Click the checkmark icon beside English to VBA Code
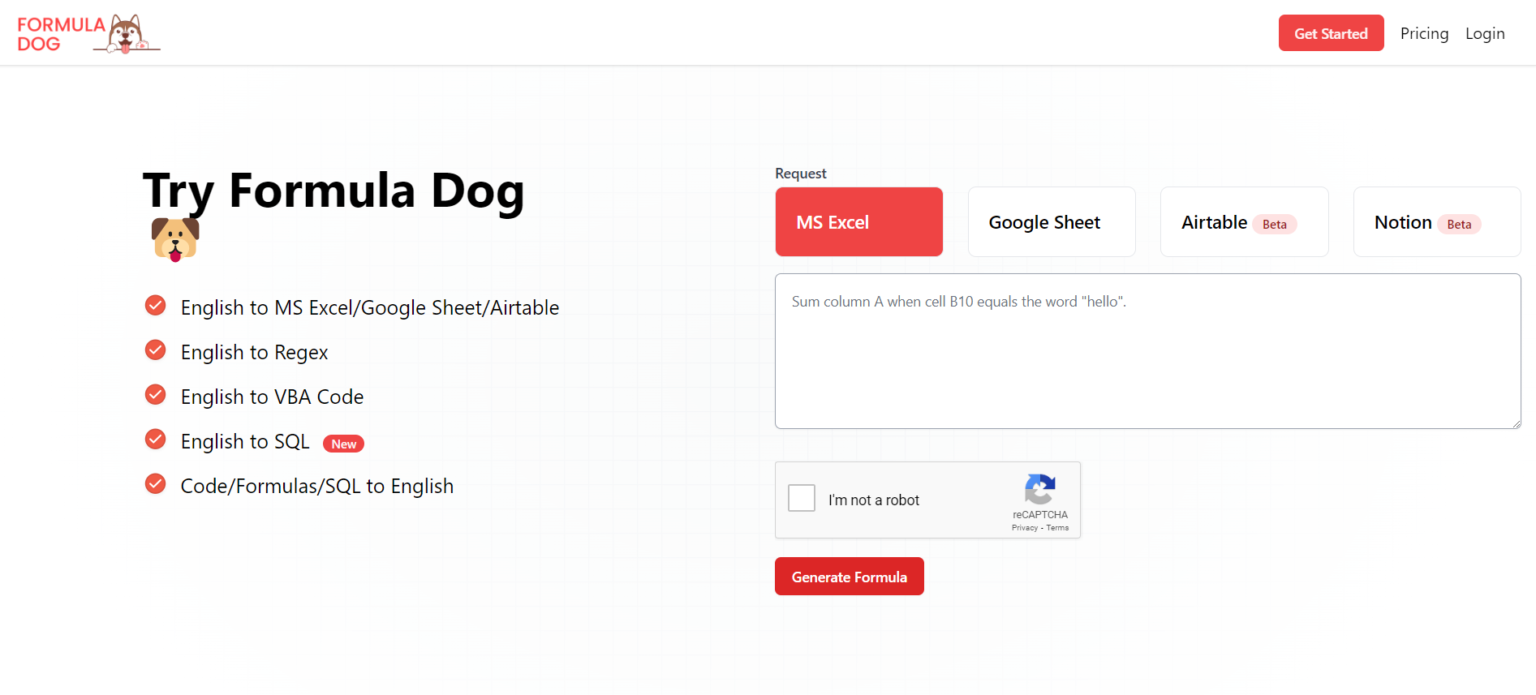 point(155,395)
